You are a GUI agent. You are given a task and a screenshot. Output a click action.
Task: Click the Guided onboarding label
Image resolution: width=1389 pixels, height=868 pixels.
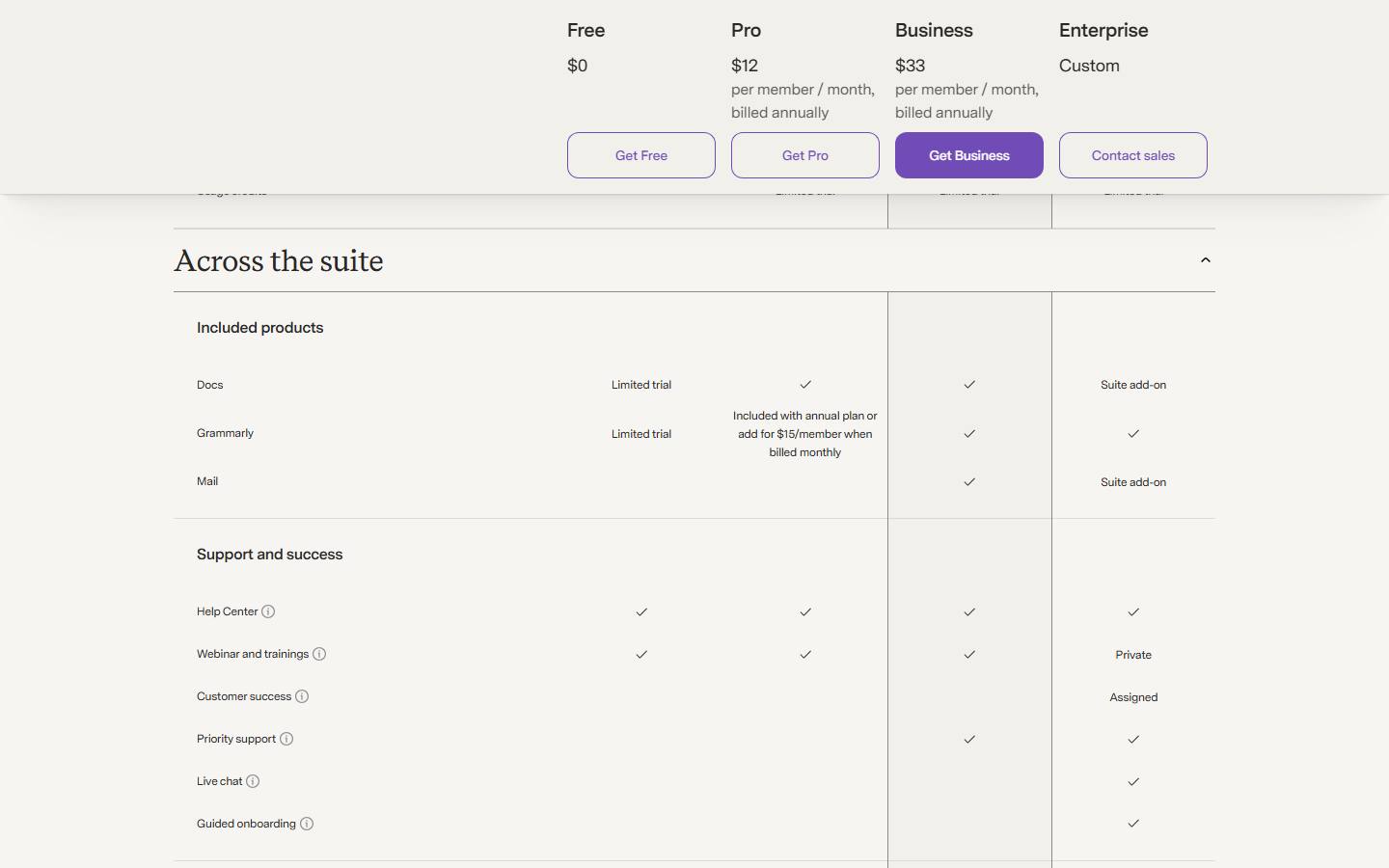coord(246,824)
